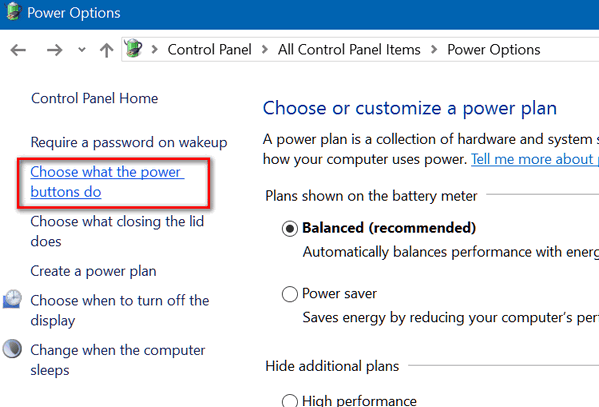The image size is (599, 407).
Task: Select the Balanced (recommended) power plan
Action: pos(290,229)
